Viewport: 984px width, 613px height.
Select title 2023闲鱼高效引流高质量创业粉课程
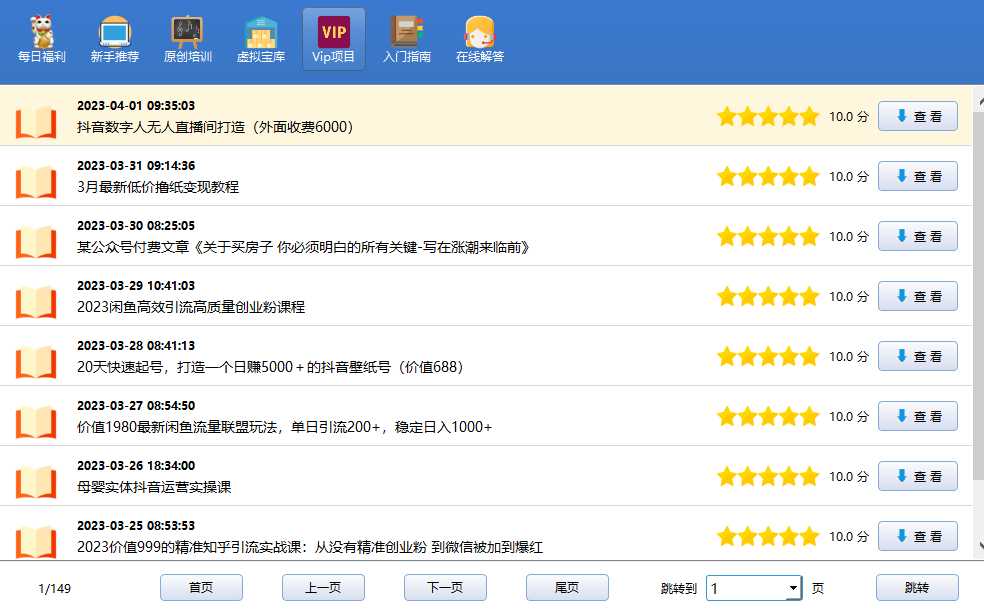191,307
